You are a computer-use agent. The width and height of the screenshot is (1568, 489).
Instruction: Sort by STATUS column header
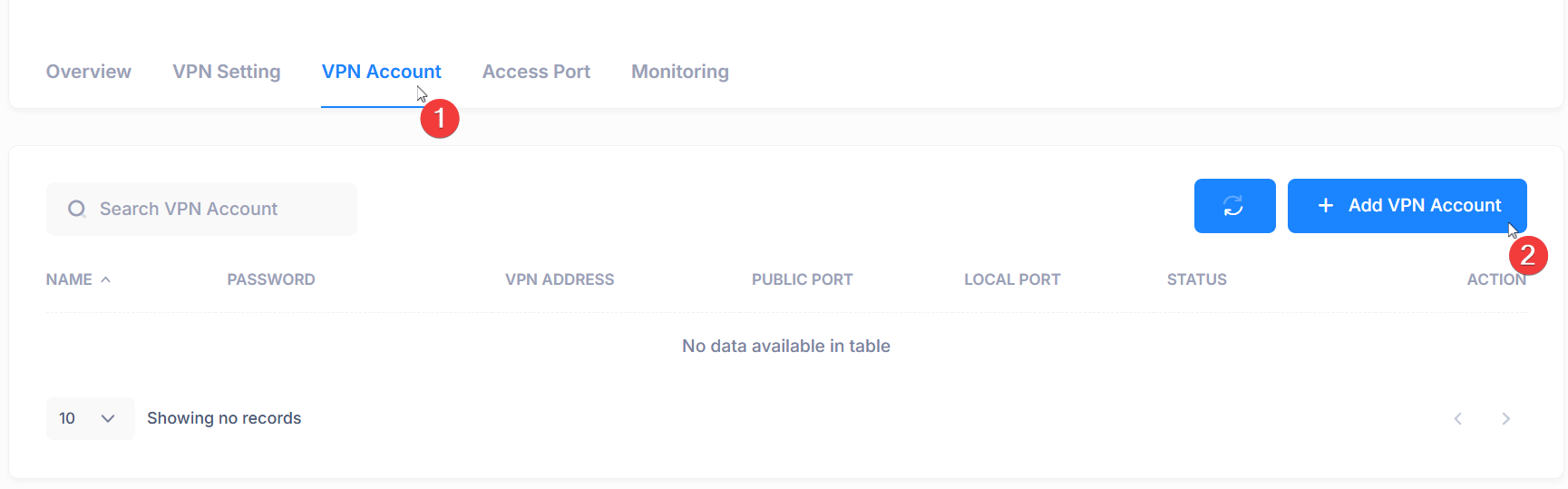1197,279
